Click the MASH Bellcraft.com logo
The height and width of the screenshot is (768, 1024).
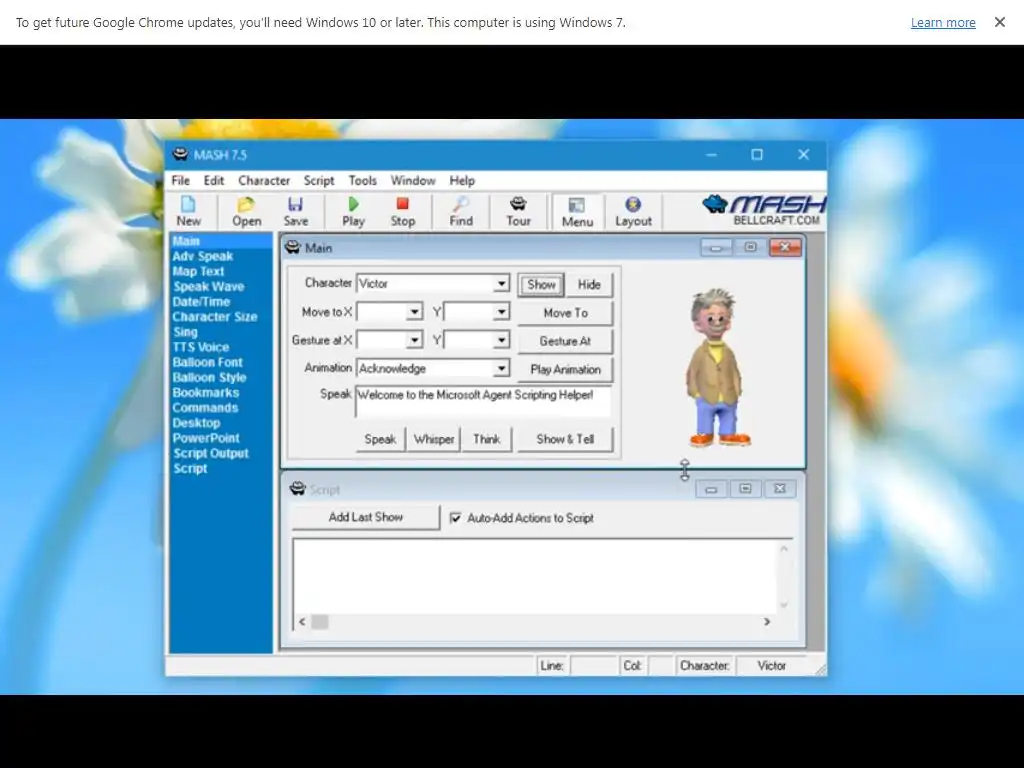pyautogui.click(x=764, y=210)
